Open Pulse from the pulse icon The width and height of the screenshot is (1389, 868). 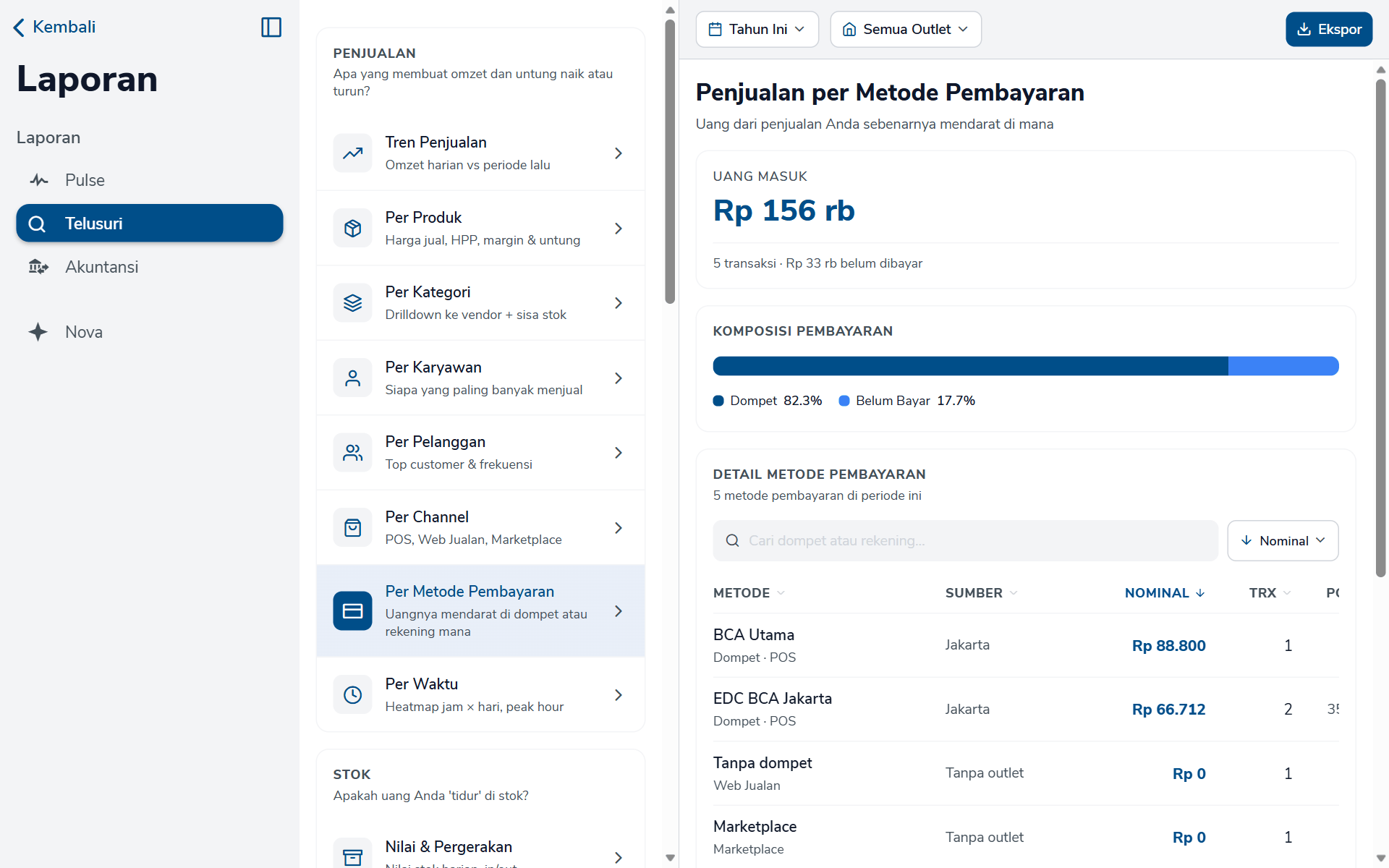(x=39, y=180)
